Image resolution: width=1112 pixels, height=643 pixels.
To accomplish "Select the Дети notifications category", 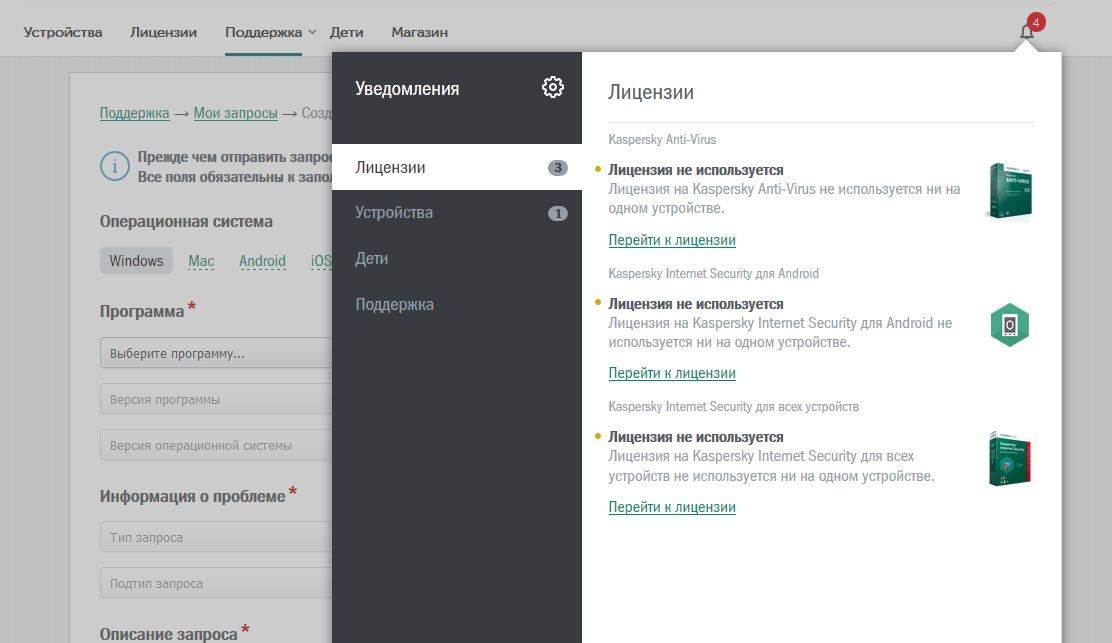I will tap(457, 259).
